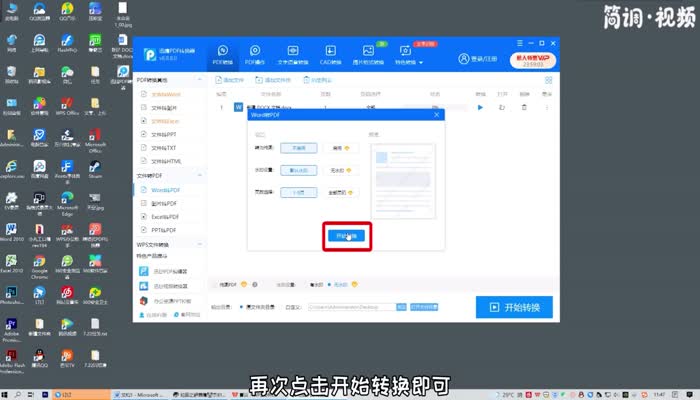Click the play icon in the file row
This screenshot has height=400, width=700.
(x=480, y=106)
